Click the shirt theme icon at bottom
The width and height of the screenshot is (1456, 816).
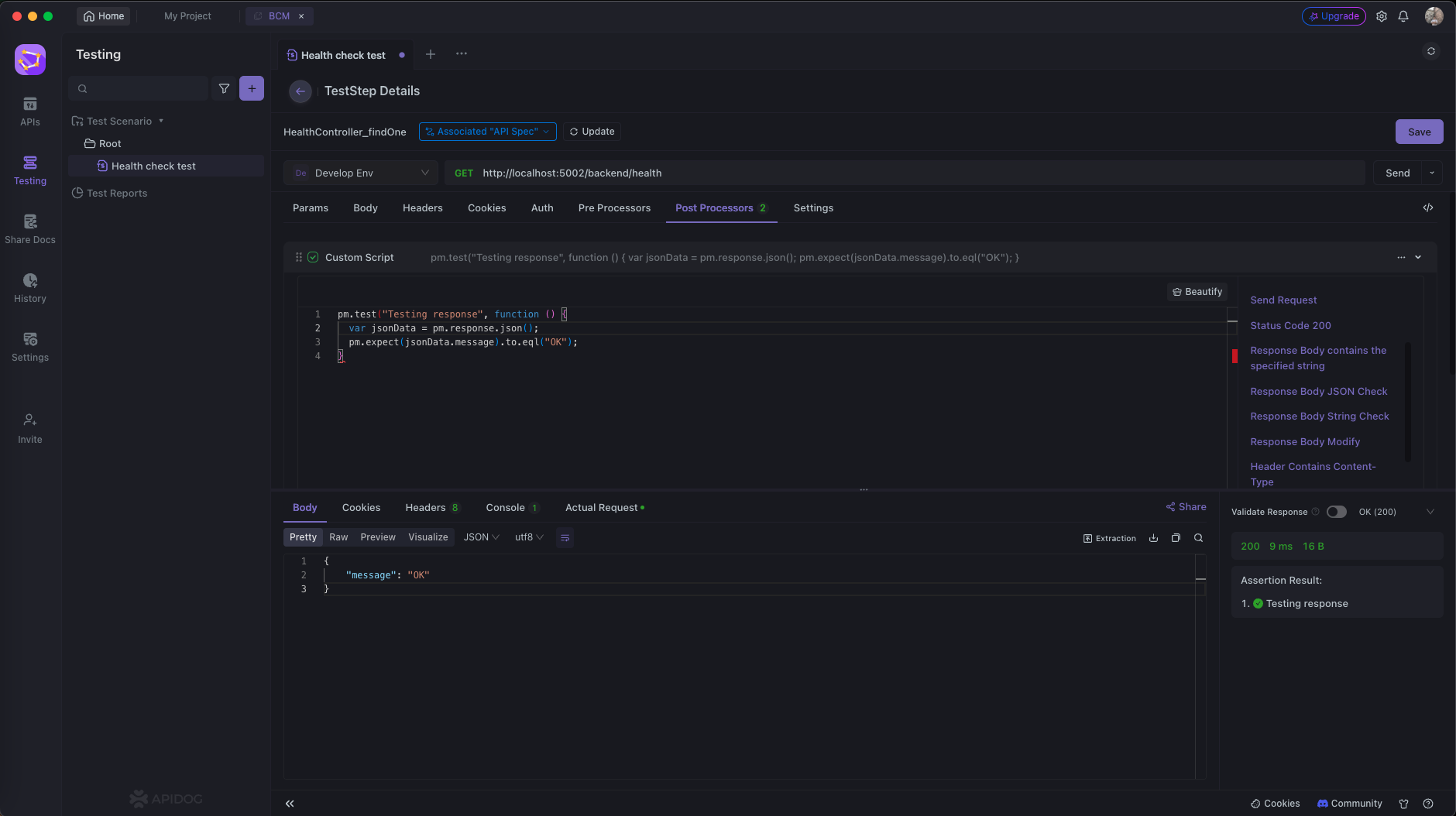[x=1403, y=804]
